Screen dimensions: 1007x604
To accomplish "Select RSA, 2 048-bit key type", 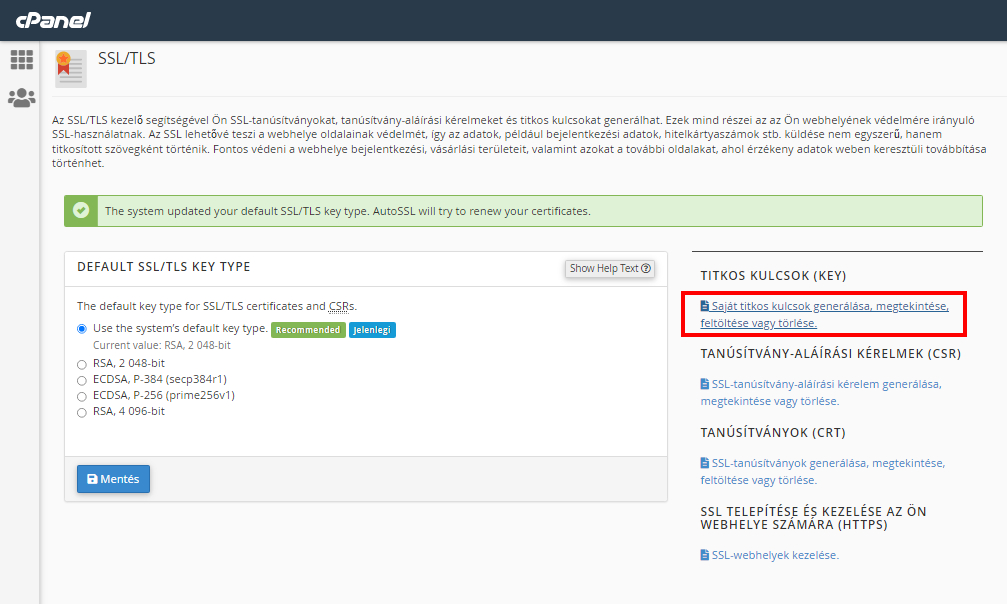I will (82, 364).
